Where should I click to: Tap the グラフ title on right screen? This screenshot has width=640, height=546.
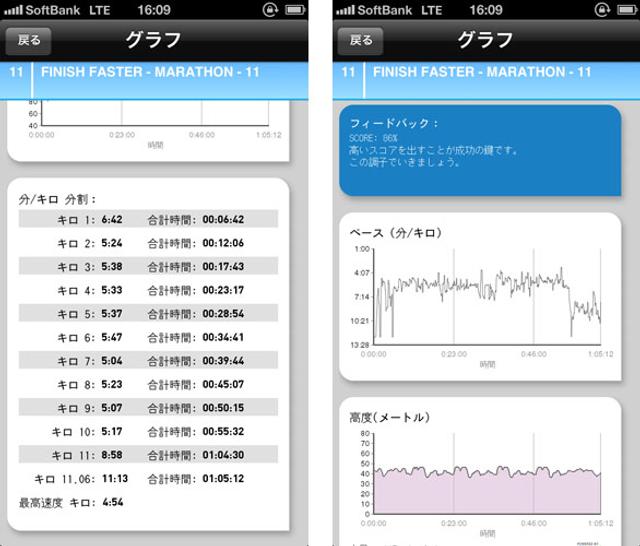click(x=485, y=40)
